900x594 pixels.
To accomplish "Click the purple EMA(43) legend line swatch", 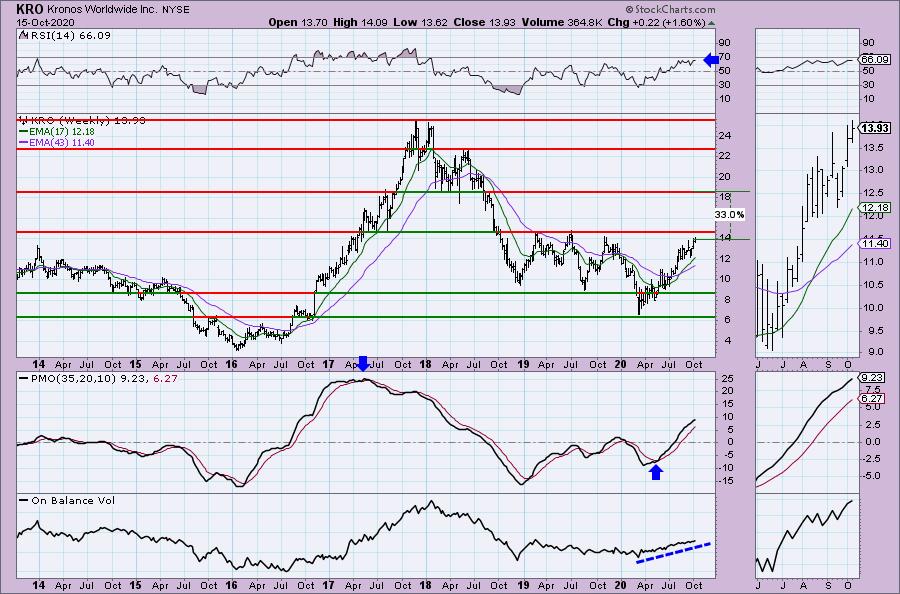I will point(23,142).
